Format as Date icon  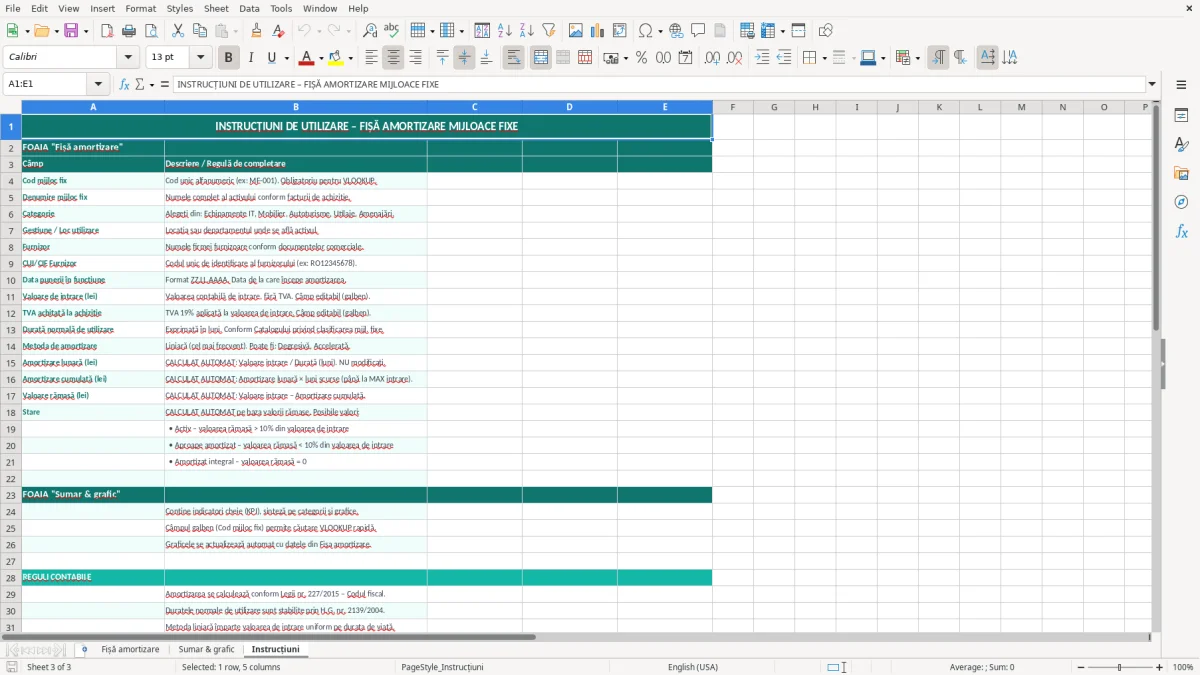pos(685,58)
